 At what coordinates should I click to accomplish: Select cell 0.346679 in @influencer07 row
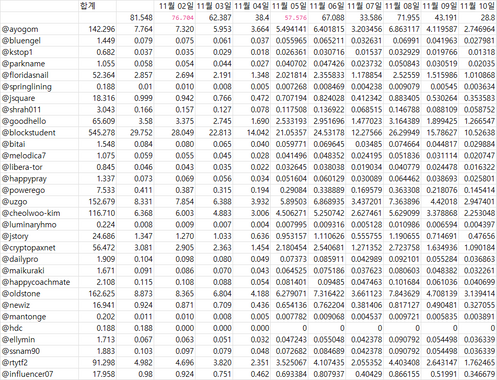(479, 374)
